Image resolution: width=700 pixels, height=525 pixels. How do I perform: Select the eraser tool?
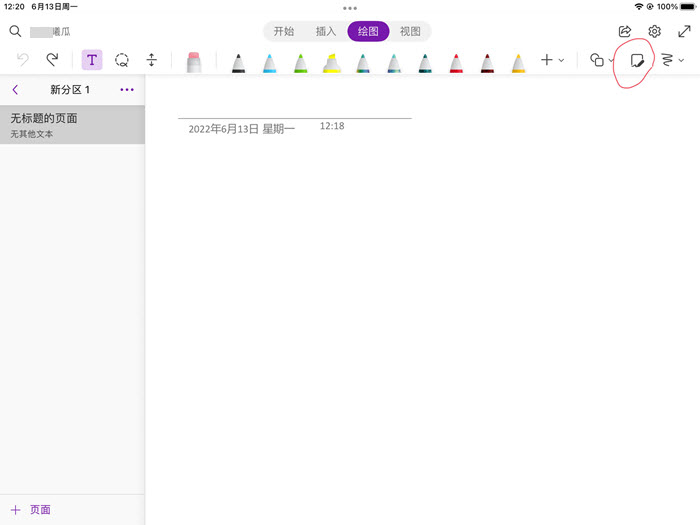click(x=194, y=62)
